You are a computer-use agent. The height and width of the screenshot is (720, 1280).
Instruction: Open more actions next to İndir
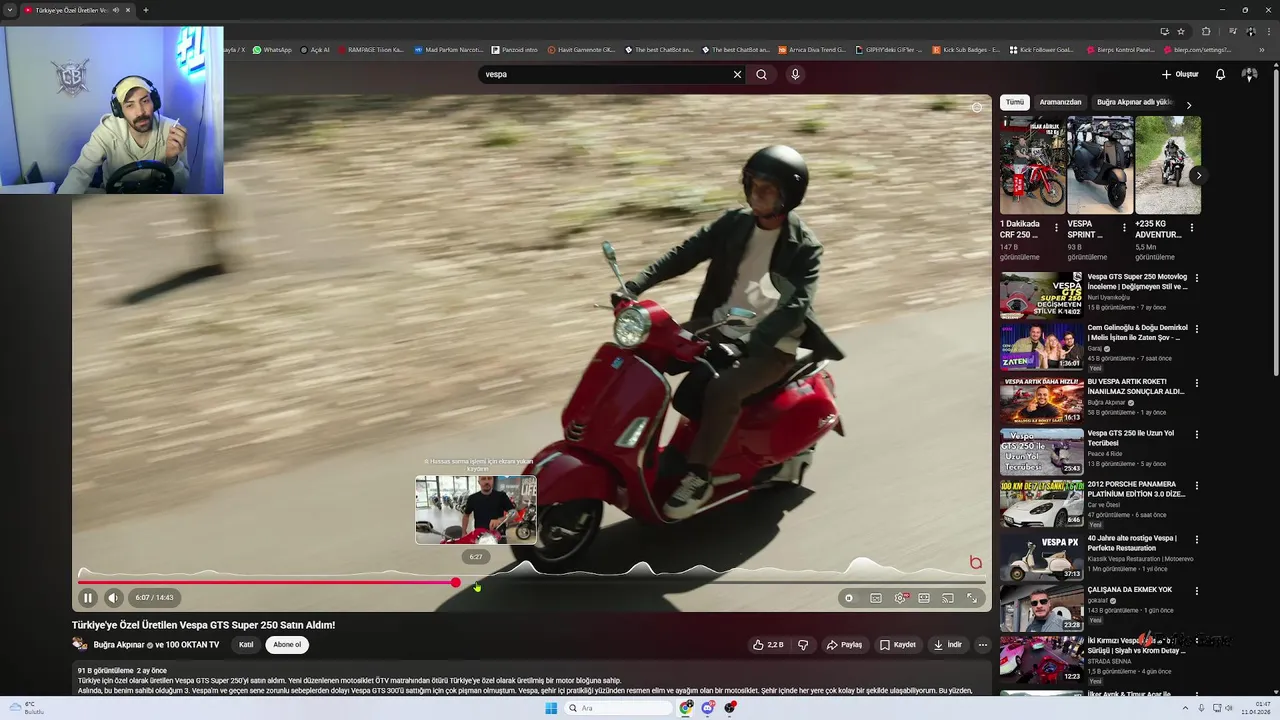click(x=983, y=645)
